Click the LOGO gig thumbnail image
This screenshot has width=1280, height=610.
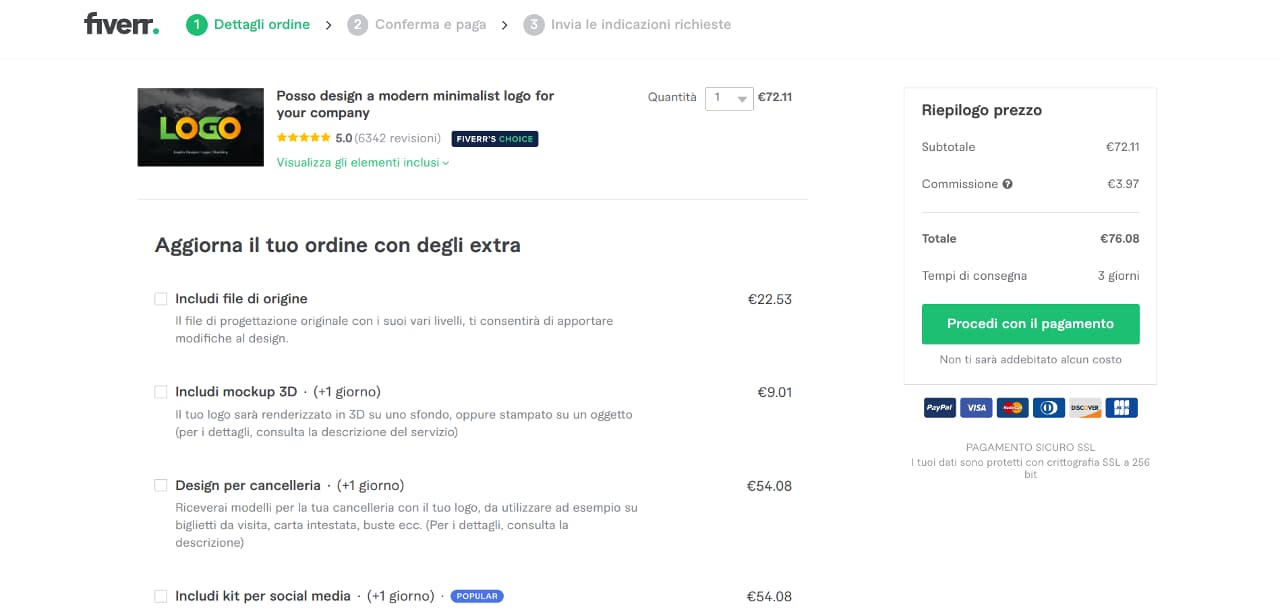[201, 127]
